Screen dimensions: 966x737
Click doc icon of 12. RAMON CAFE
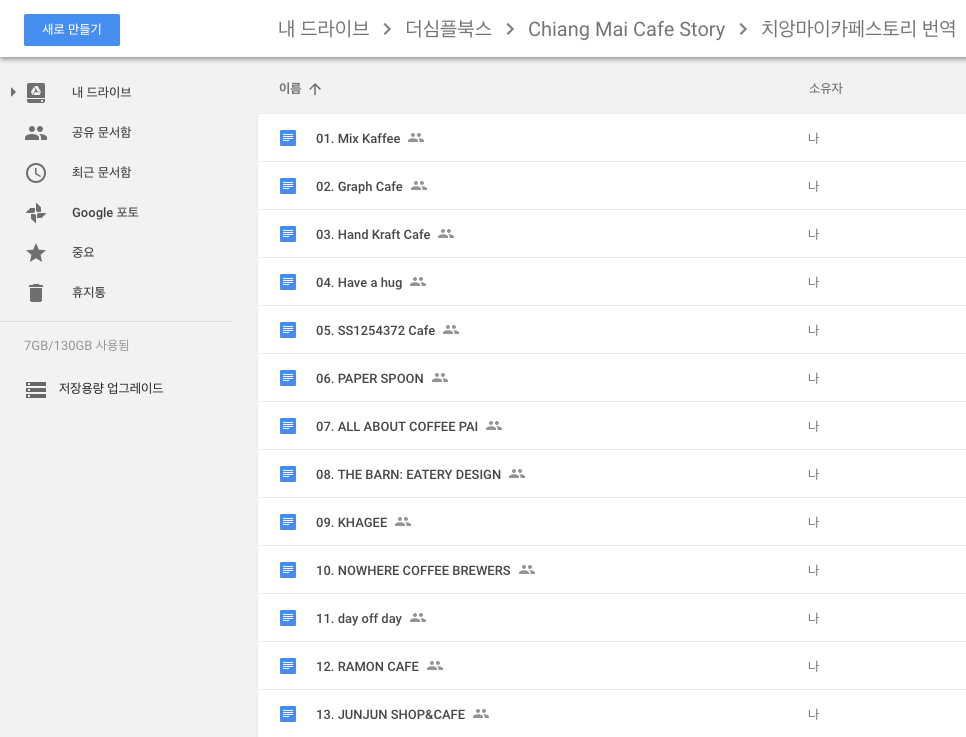pyautogui.click(x=288, y=666)
